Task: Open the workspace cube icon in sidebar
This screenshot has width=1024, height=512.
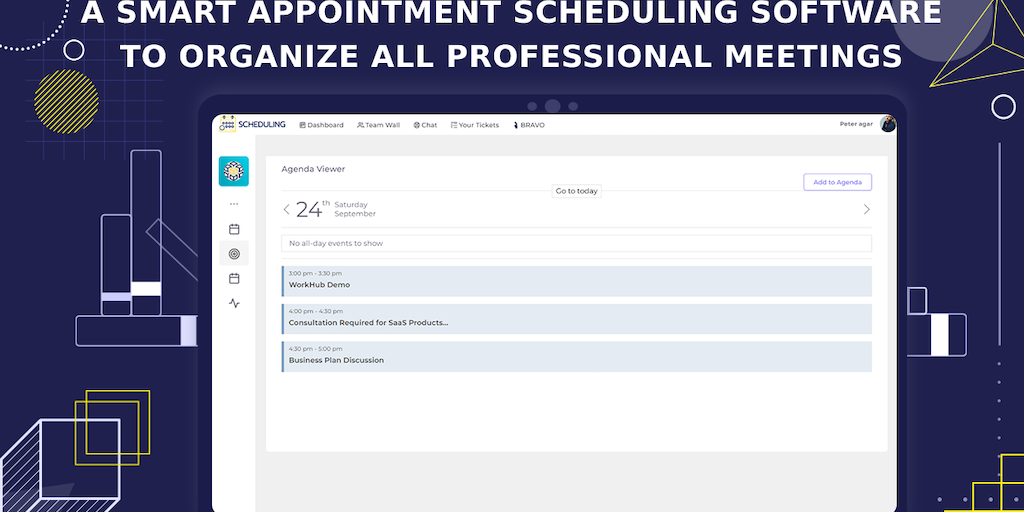Action: (234, 171)
